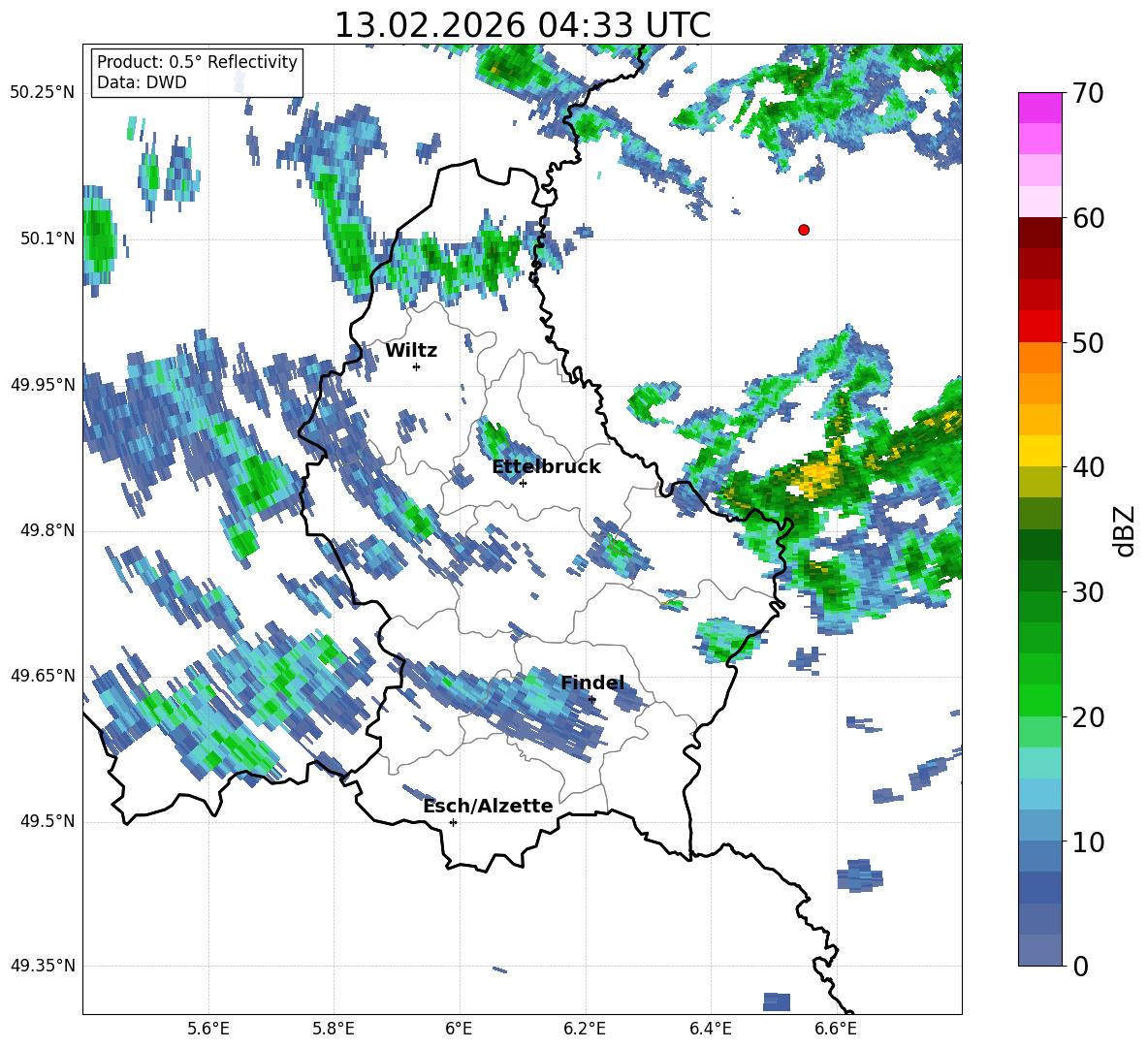The image size is (1148, 1048).
Task: Click the Findel location cross marker
Action: (x=591, y=700)
